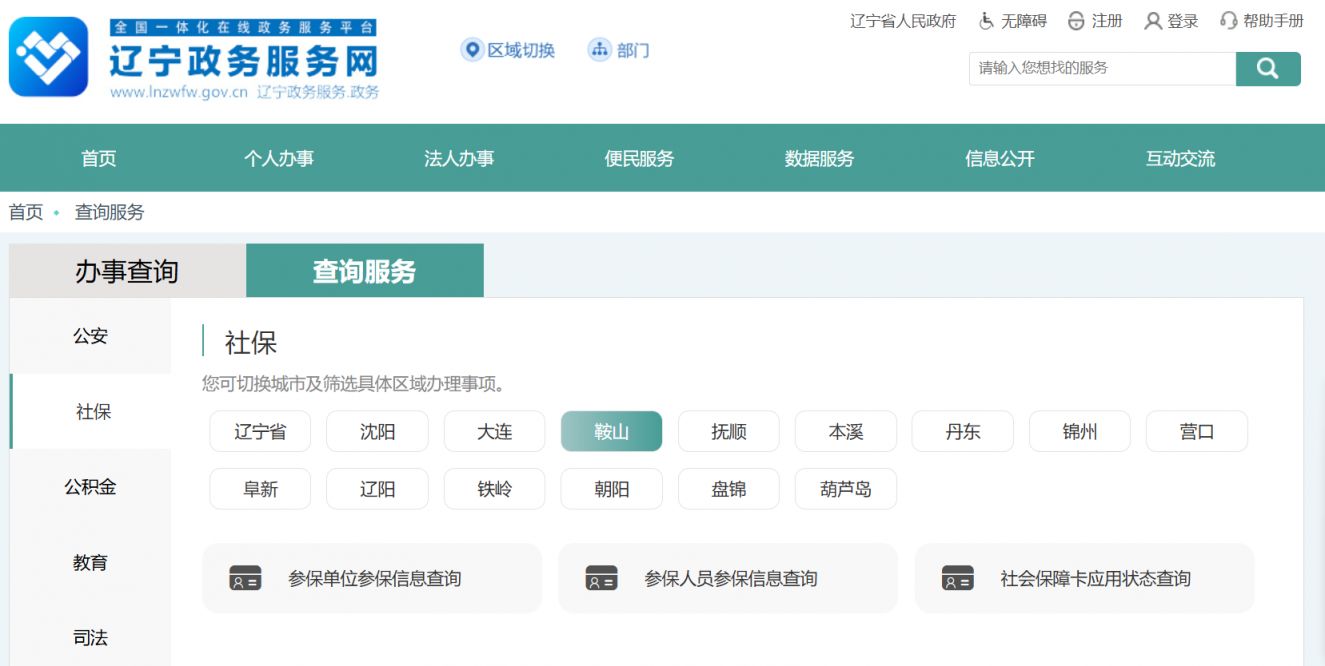Click the 登录 user icon
The height and width of the screenshot is (666, 1325).
1153,21
